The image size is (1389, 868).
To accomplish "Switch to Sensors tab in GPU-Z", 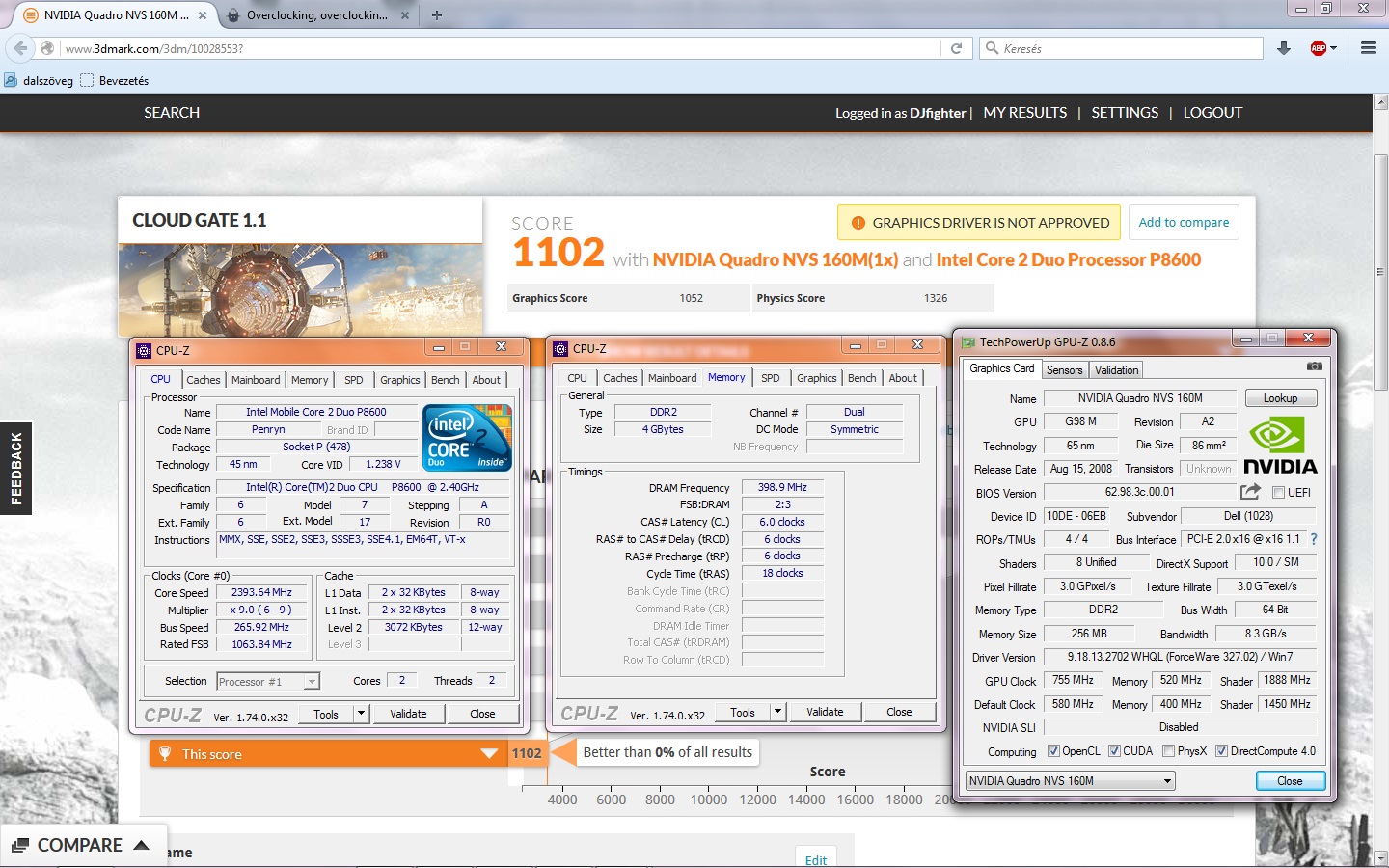I will (x=1064, y=370).
